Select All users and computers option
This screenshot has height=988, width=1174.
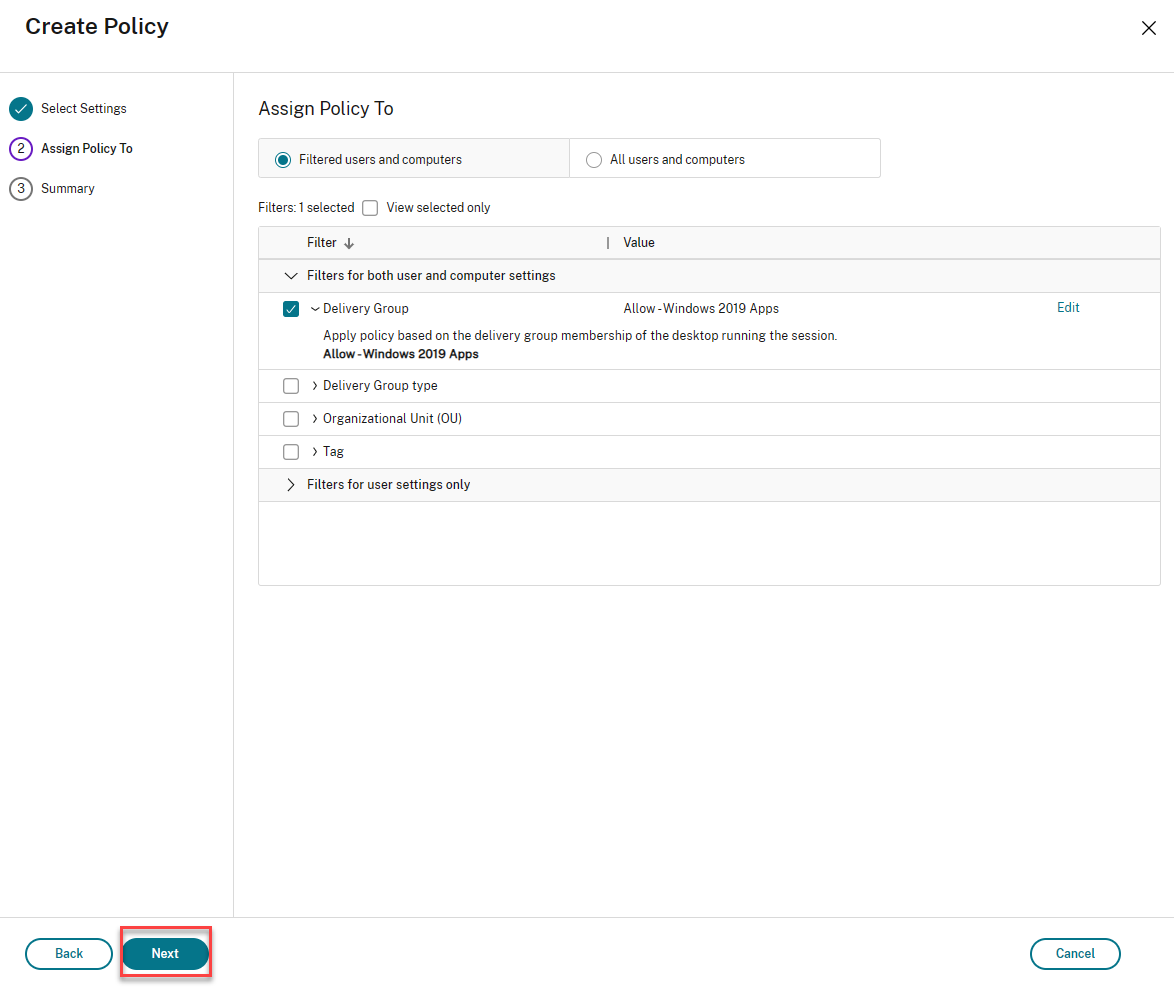594,160
